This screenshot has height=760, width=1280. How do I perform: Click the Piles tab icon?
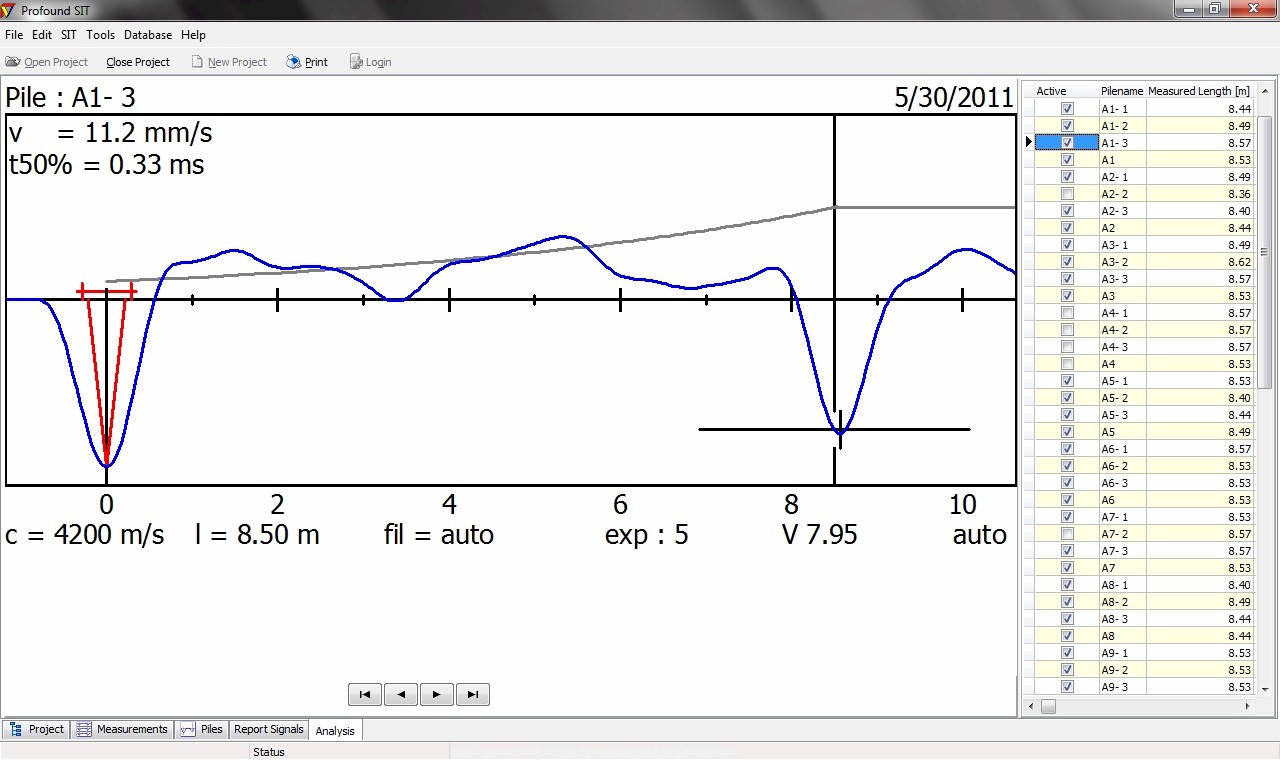tap(188, 730)
